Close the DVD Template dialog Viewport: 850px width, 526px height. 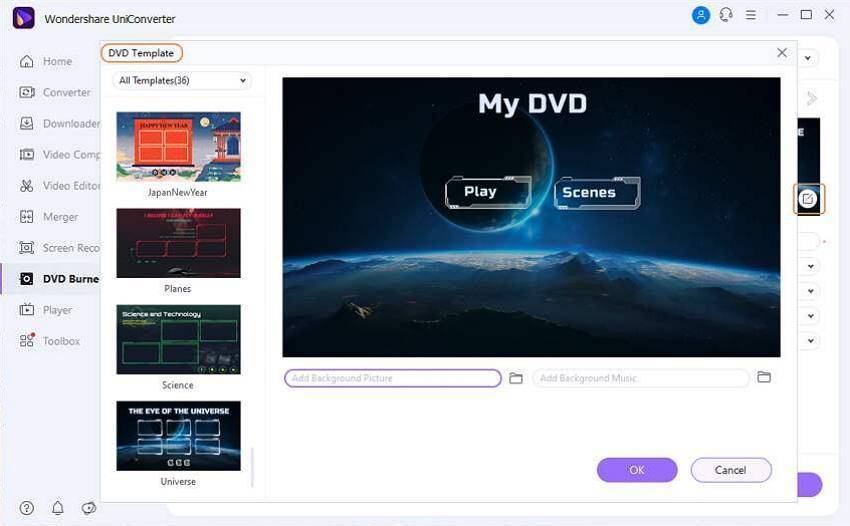tap(782, 53)
